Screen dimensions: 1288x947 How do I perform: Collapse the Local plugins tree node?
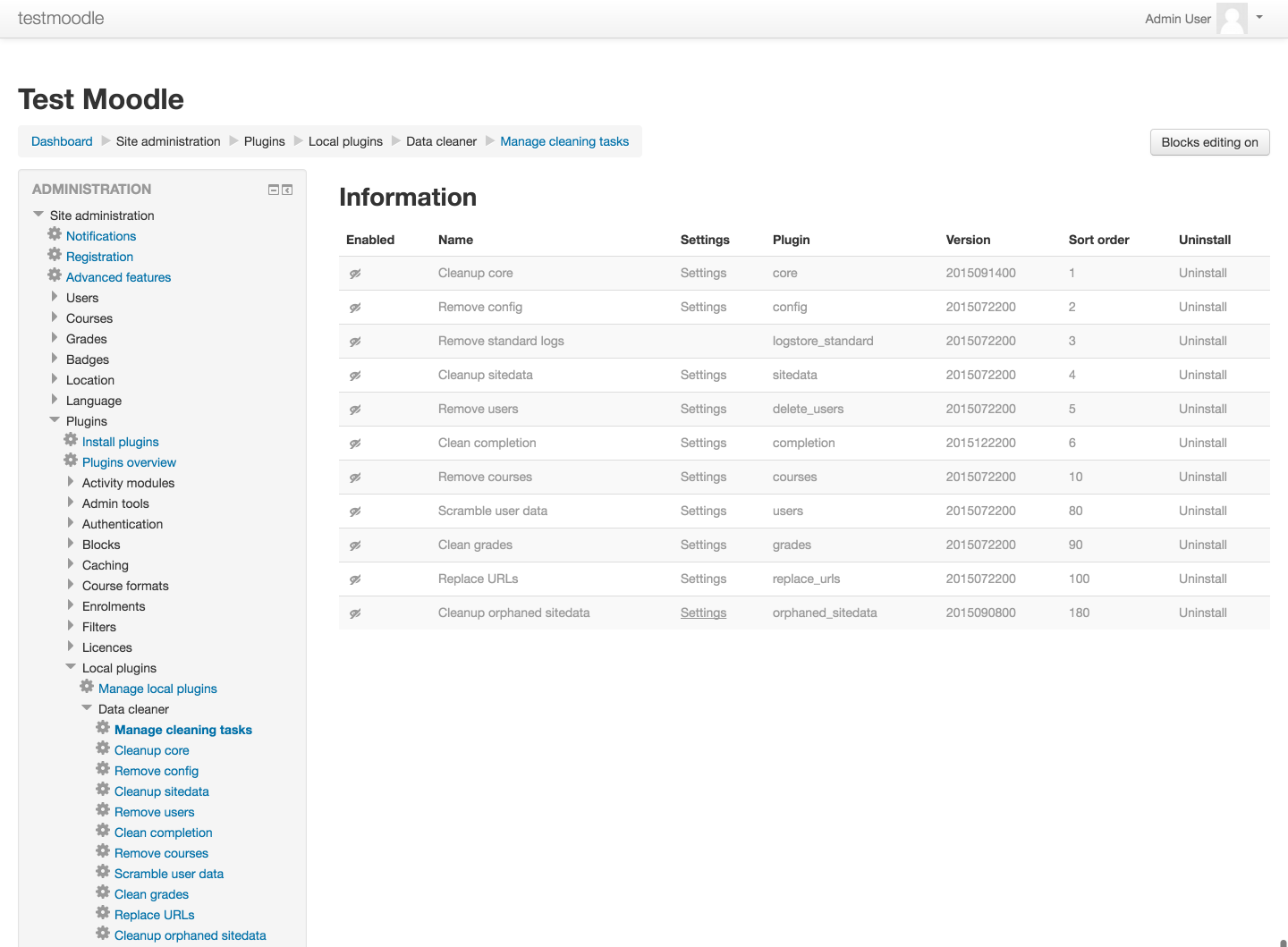click(x=71, y=666)
